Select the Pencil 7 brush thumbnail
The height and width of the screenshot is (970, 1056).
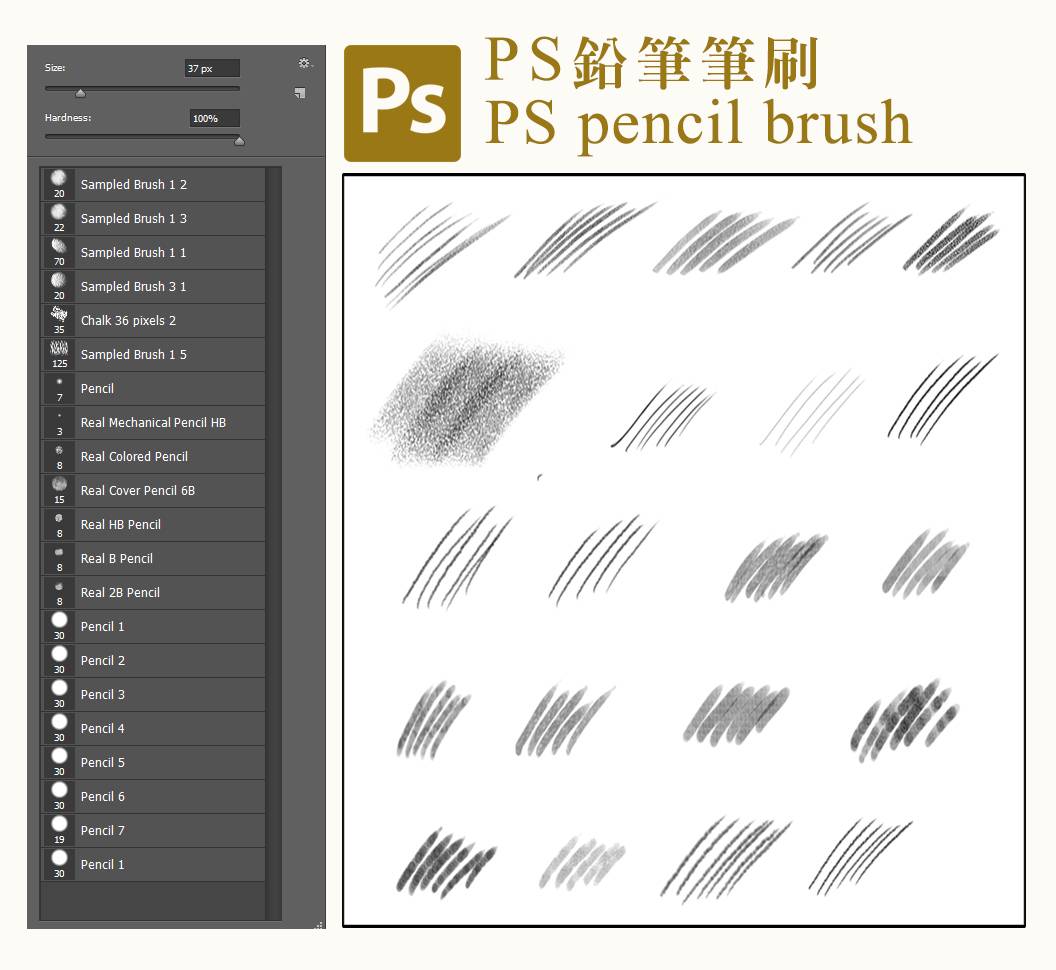coord(59,831)
